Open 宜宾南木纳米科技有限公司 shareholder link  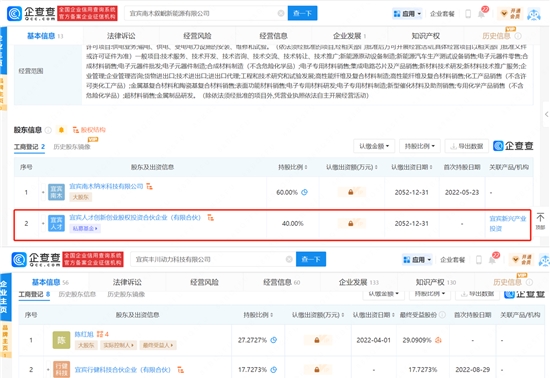pyautogui.click(x=106, y=186)
